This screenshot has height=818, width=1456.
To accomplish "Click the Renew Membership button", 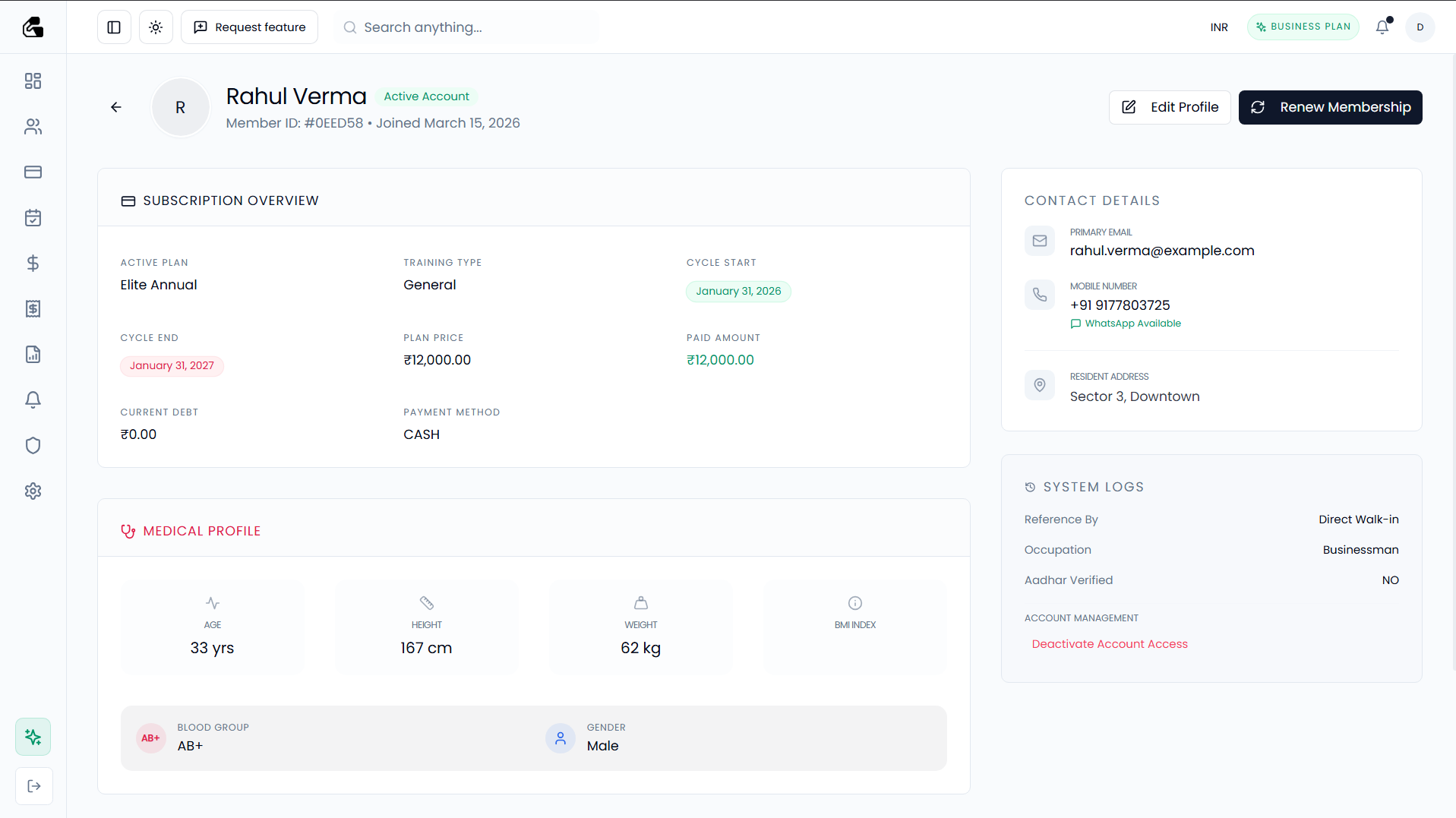I will pyautogui.click(x=1330, y=107).
